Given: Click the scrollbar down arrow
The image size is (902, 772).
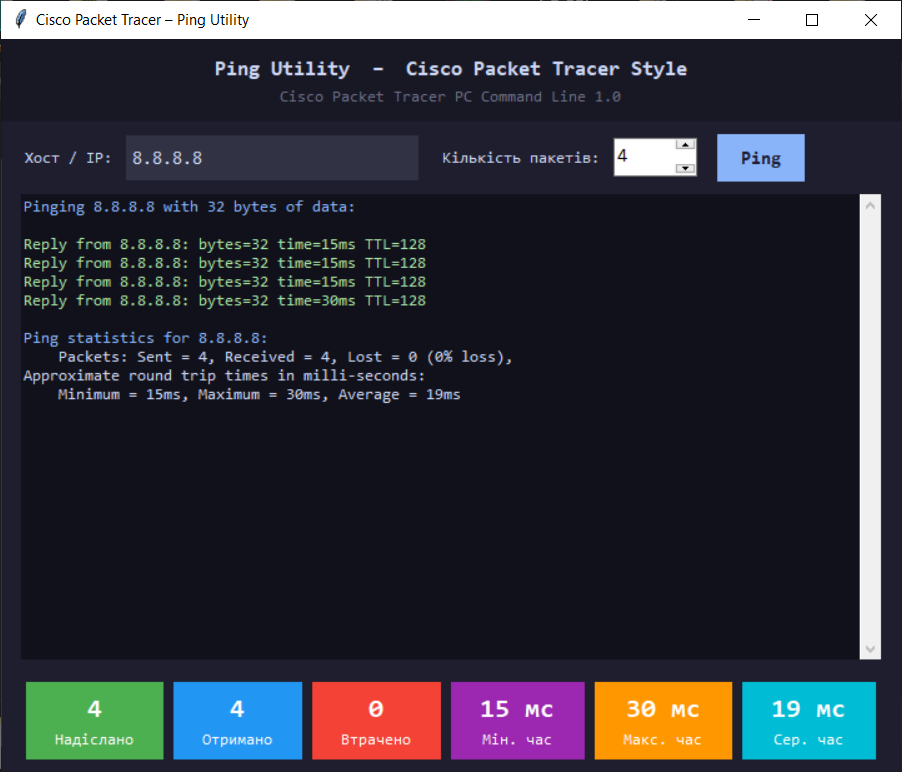Looking at the screenshot, I should pos(869,649).
